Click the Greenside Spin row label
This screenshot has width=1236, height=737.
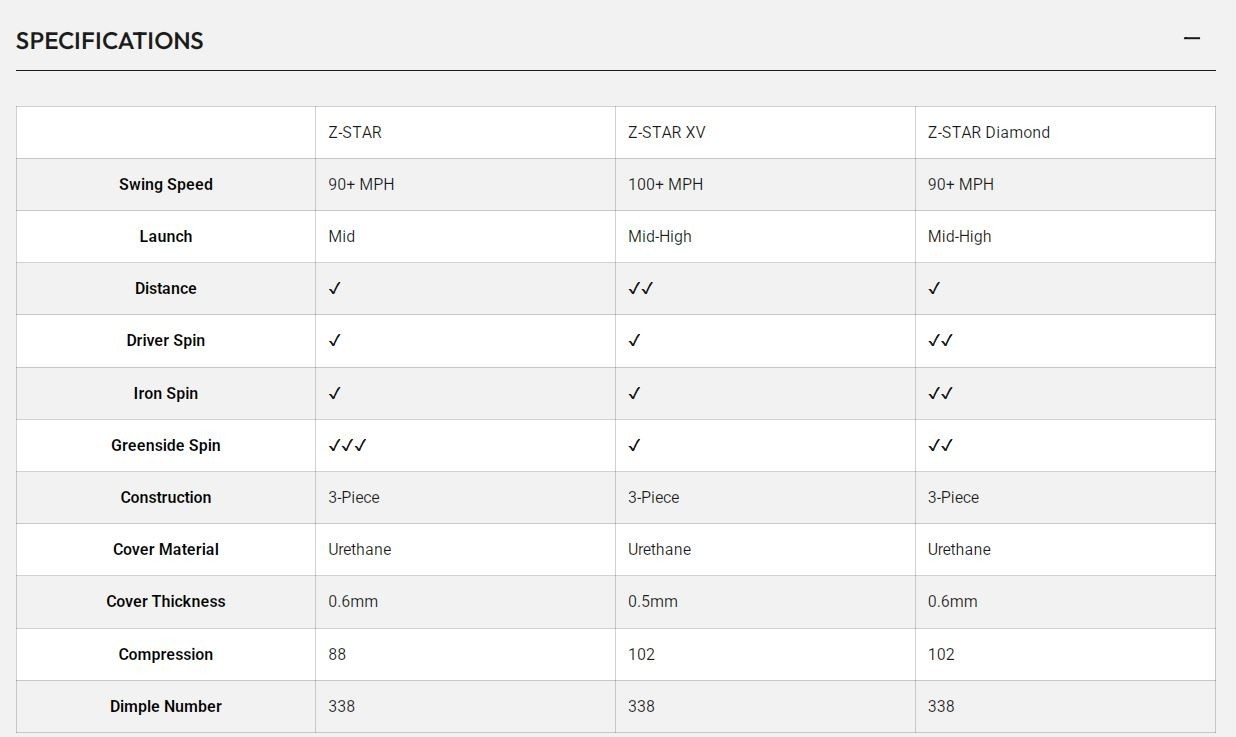click(166, 445)
